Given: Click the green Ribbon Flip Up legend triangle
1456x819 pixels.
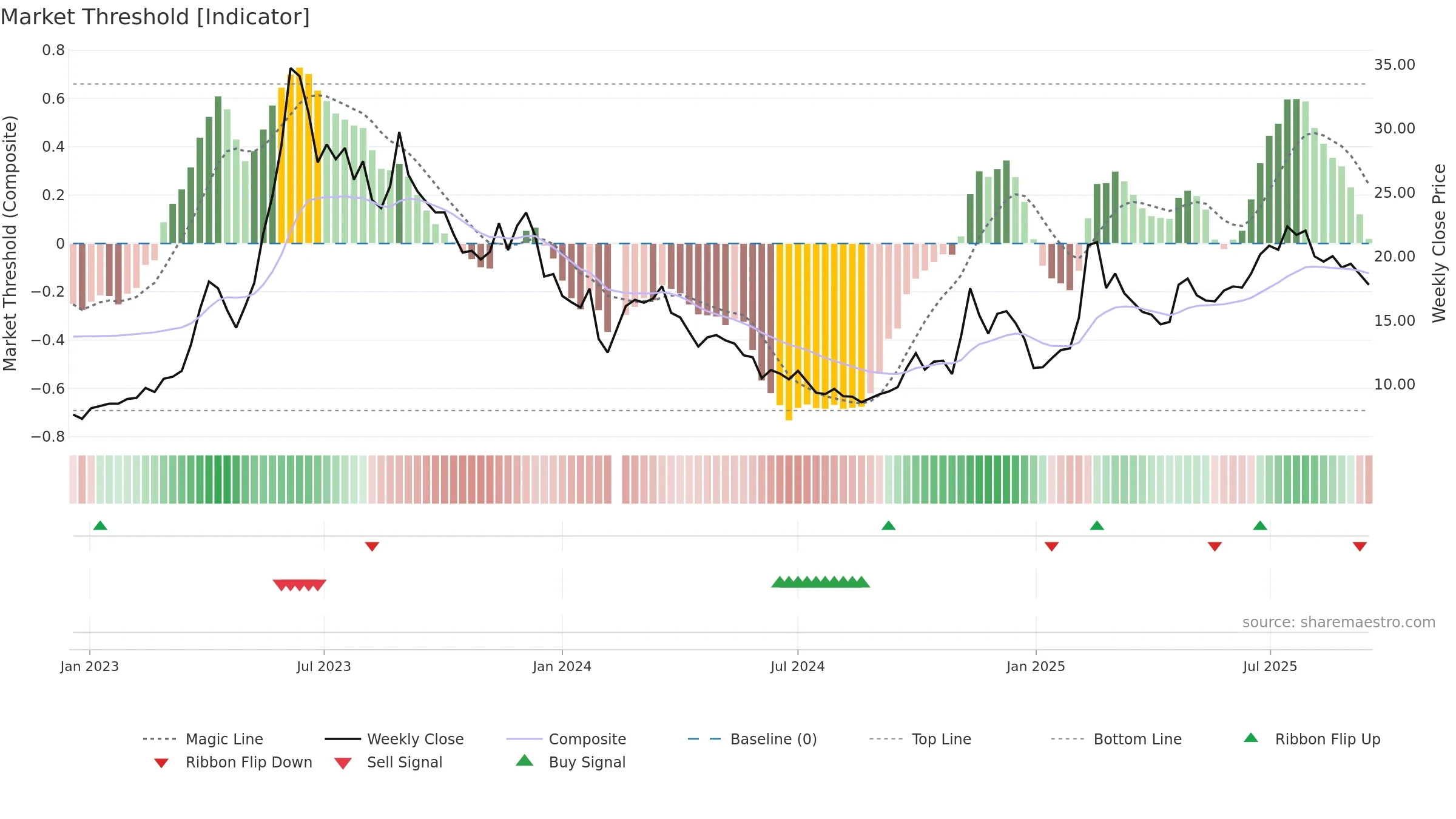Looking at the screenshot, I should (x=1251, y=738).
